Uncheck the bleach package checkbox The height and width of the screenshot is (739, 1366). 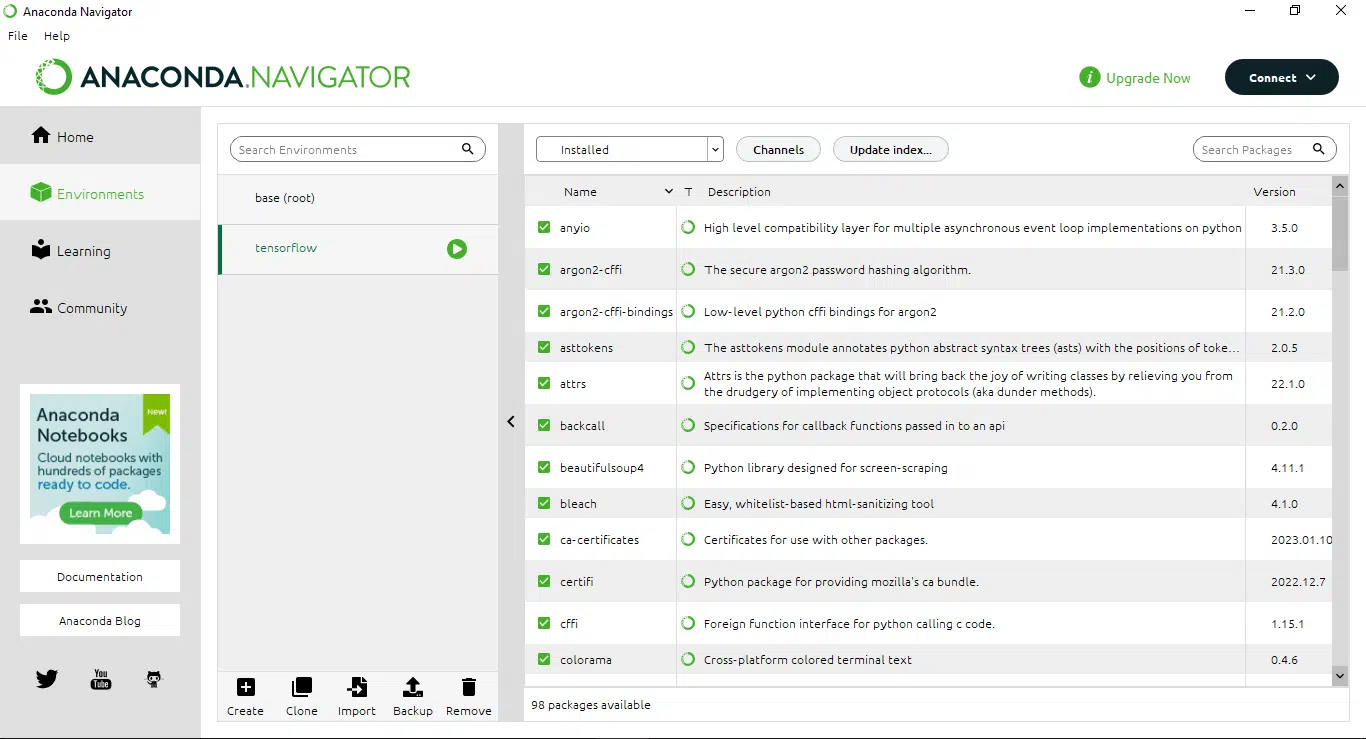(544, 503)
